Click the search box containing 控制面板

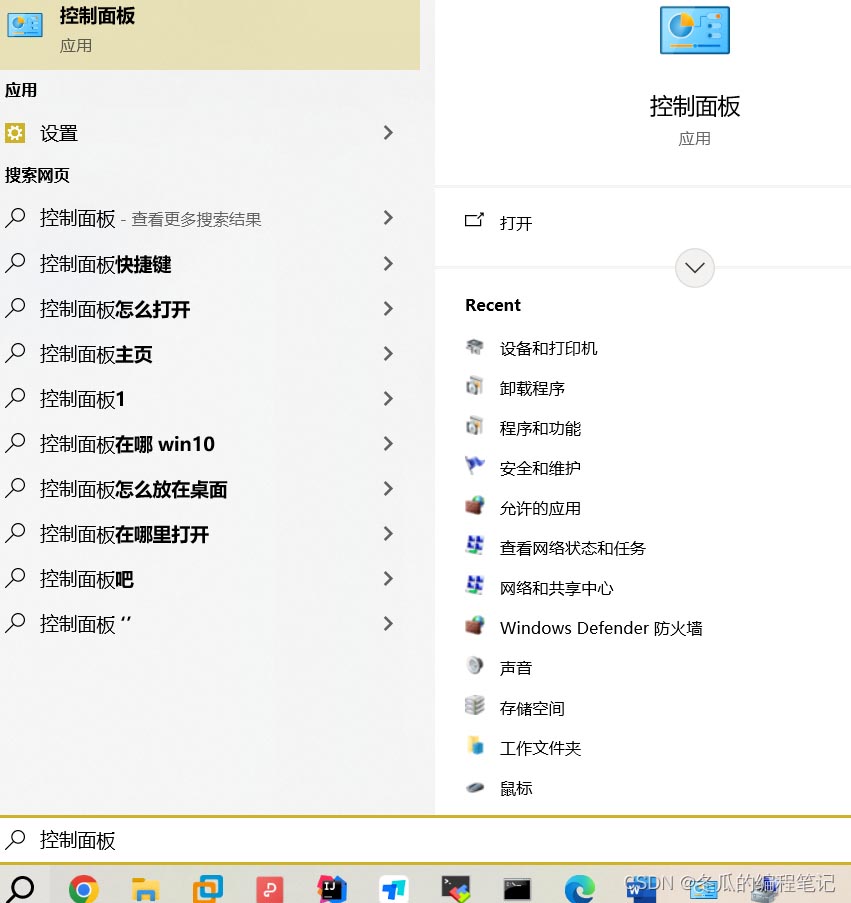(426, 840)
